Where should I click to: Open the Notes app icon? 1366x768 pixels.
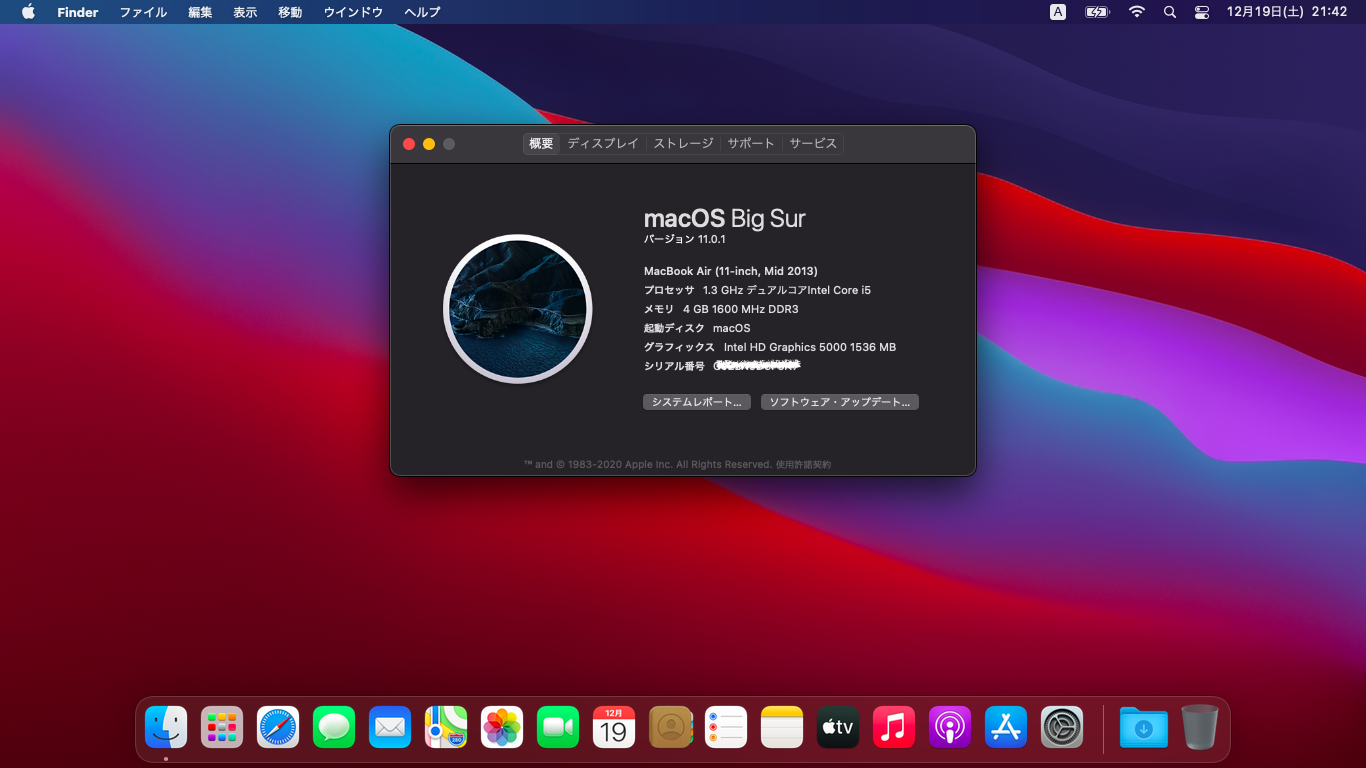coord(782,727)
